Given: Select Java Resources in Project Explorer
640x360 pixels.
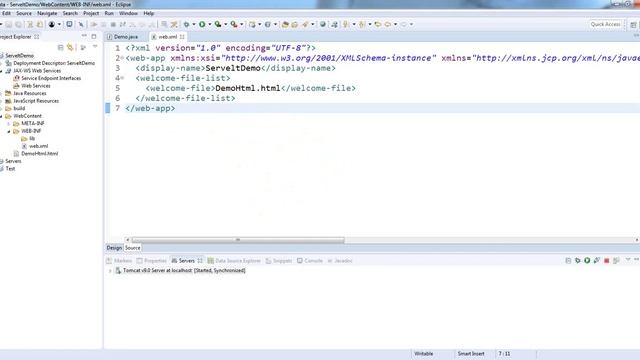Looking at the screenshot, I should pyautogui.click(x=29, y=93).
